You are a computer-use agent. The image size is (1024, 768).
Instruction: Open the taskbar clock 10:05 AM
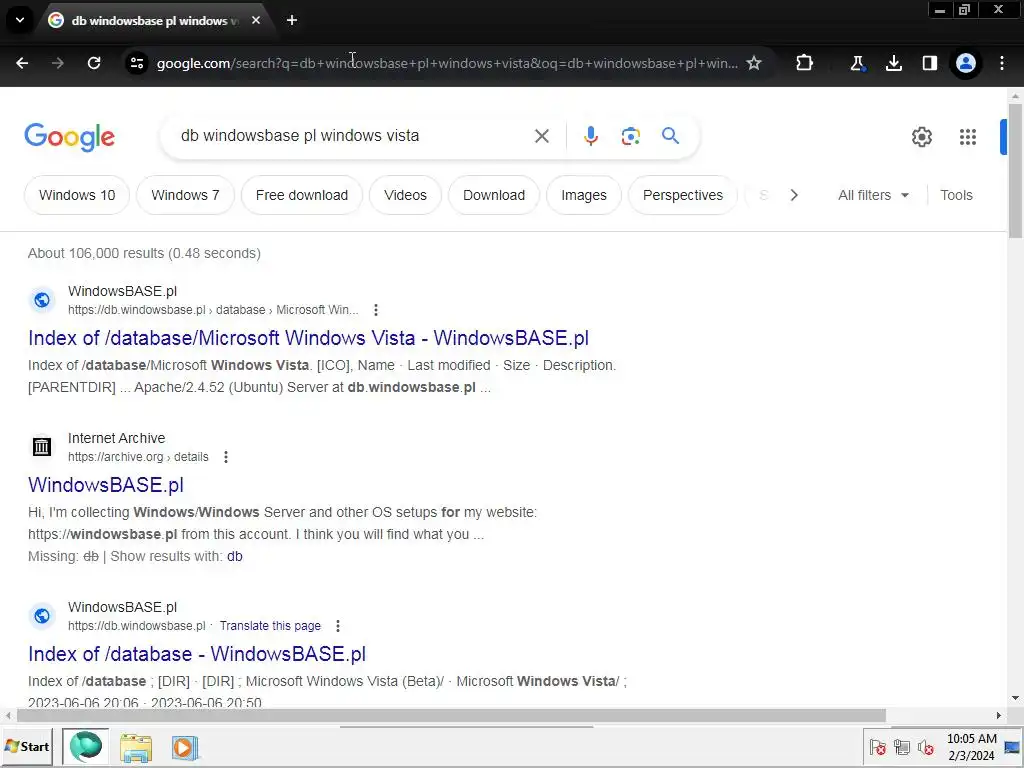click(972, 747)
